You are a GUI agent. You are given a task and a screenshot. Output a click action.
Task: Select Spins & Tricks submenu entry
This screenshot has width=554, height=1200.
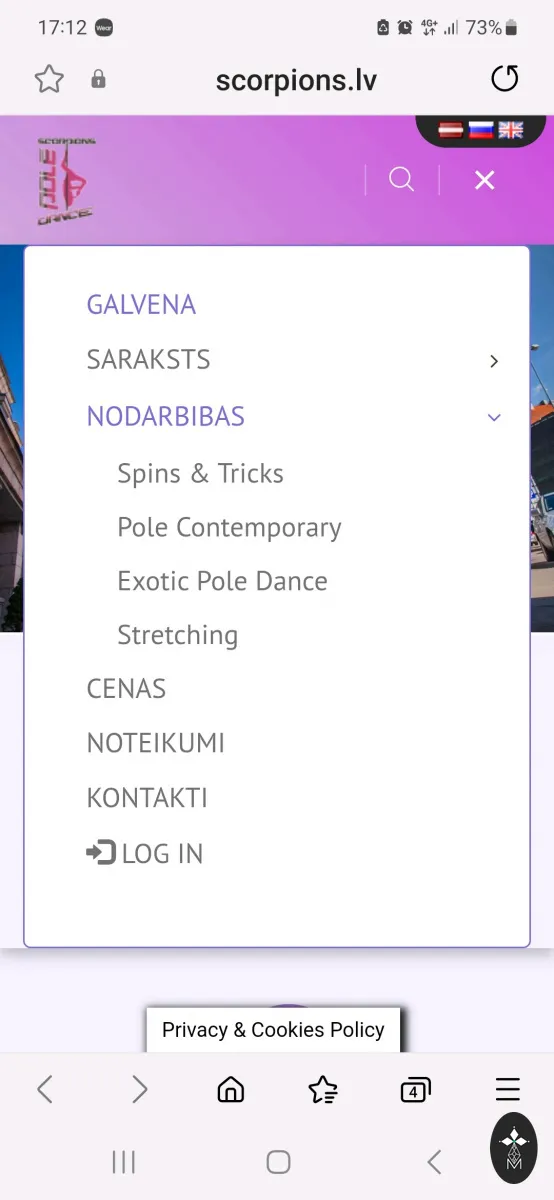[200, 473]
